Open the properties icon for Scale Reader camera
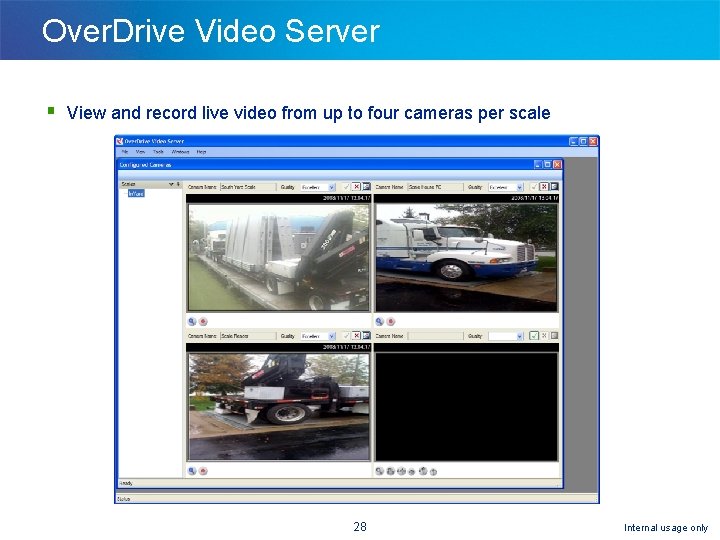The width and height of the screenshot is (720, 540). 366,336
